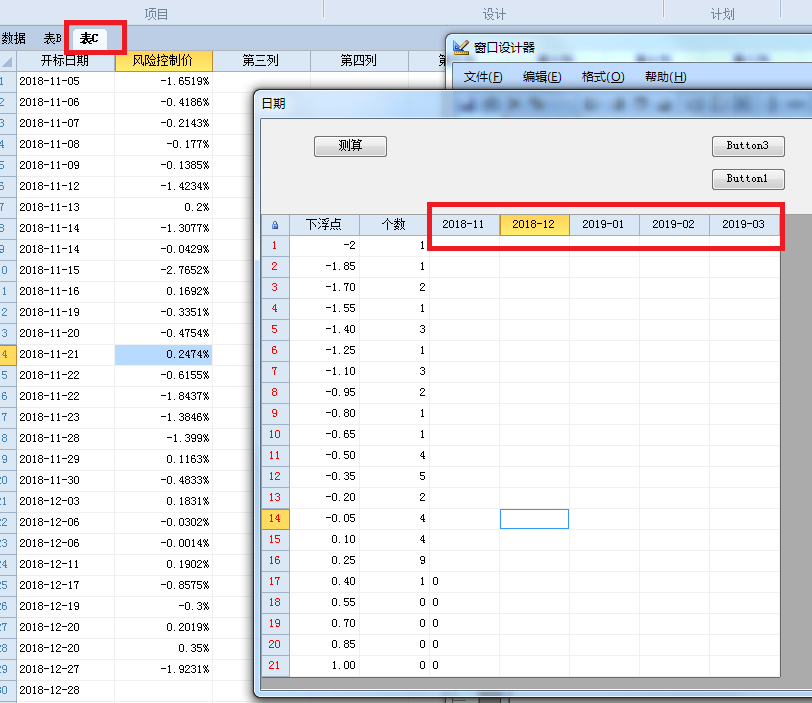Image resolution: width=812 pixels, height=703 pixels.
Task: Click the cell showing -1.4234%
Action: [164, 187]
